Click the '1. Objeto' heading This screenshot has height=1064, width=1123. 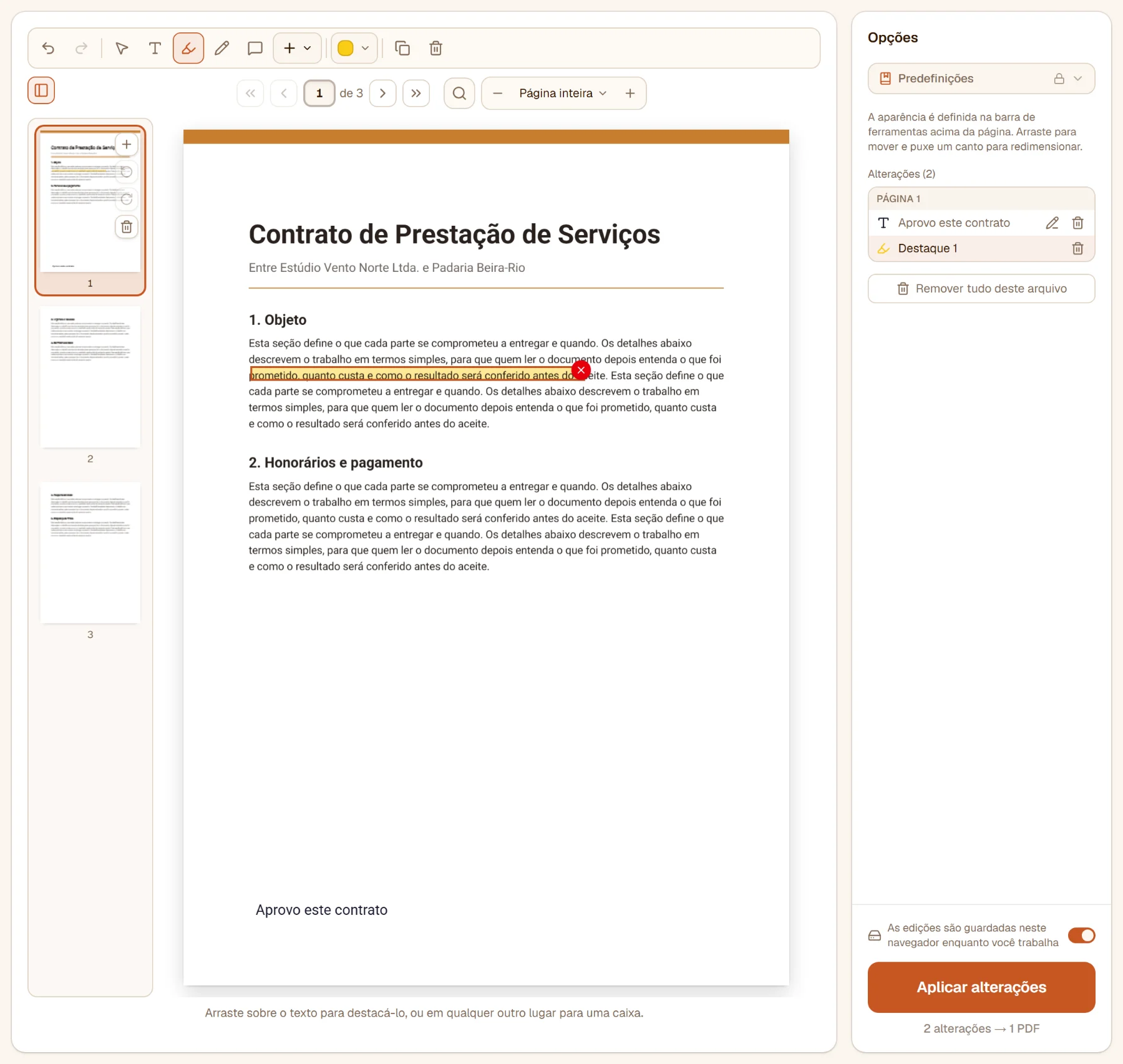tap(278, 320)
